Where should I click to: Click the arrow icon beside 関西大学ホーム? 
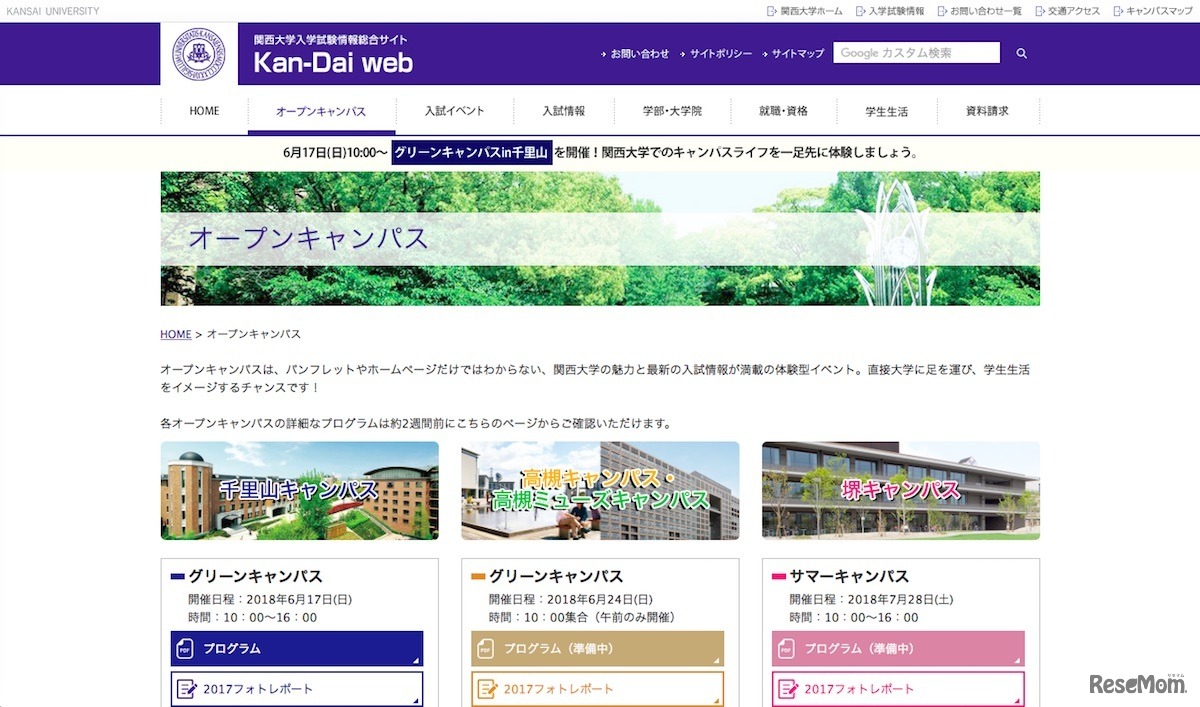tap(771, 11)
